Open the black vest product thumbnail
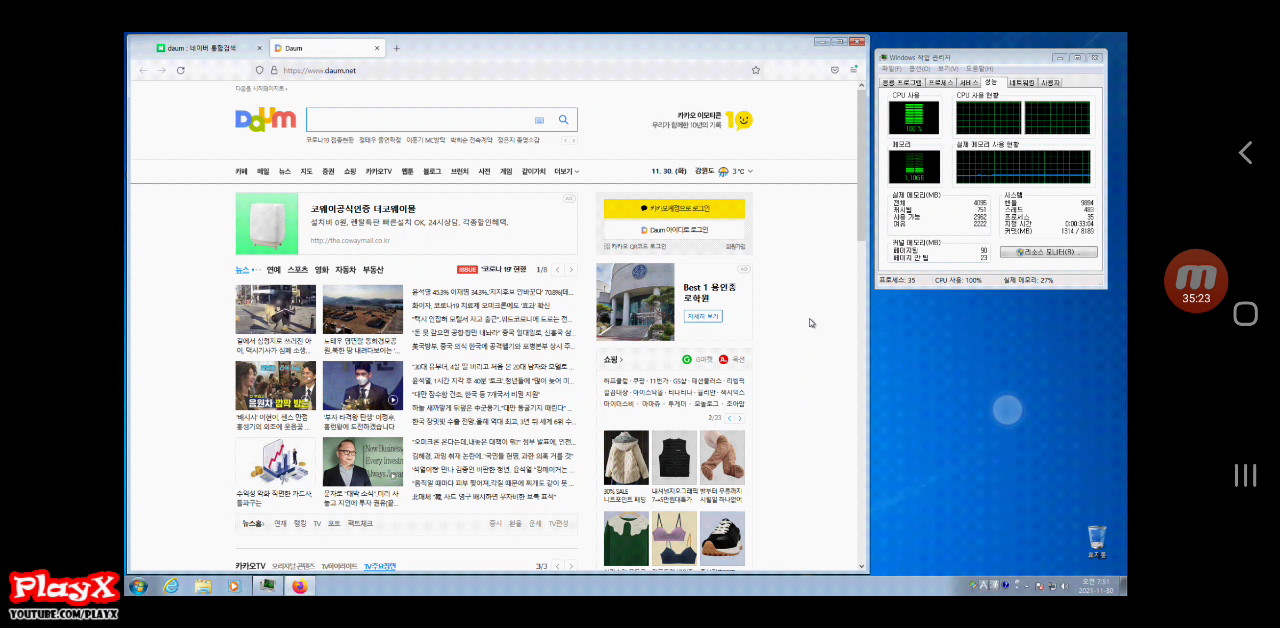1280x628 pixels. [x=674, y=459]
